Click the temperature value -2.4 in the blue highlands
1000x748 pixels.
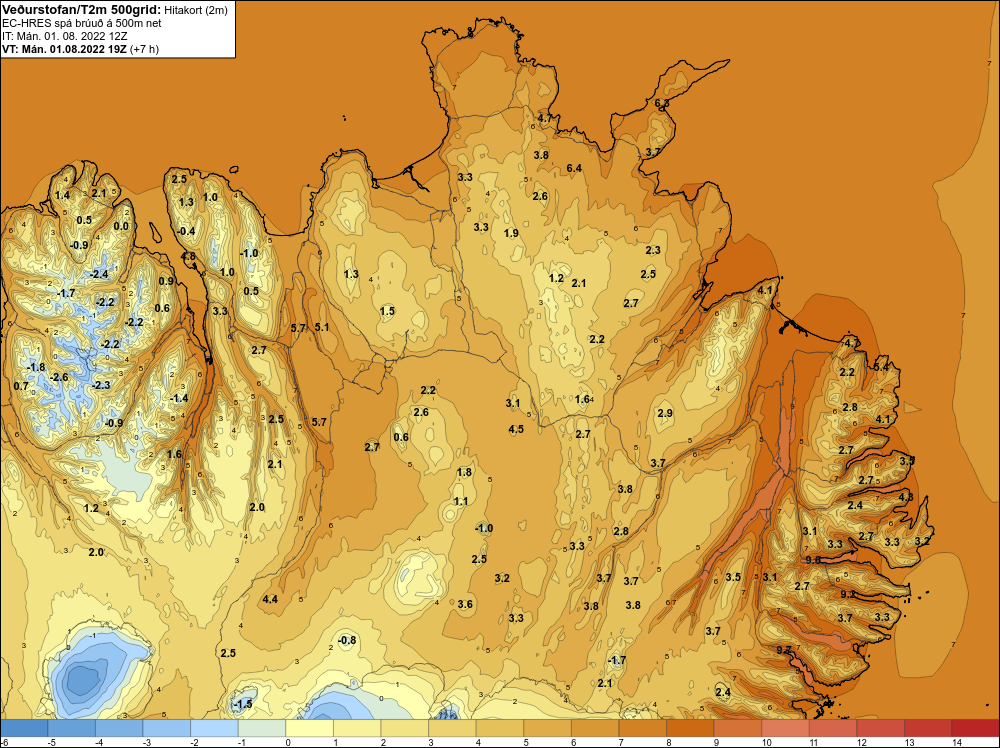[x=99, y=274]
